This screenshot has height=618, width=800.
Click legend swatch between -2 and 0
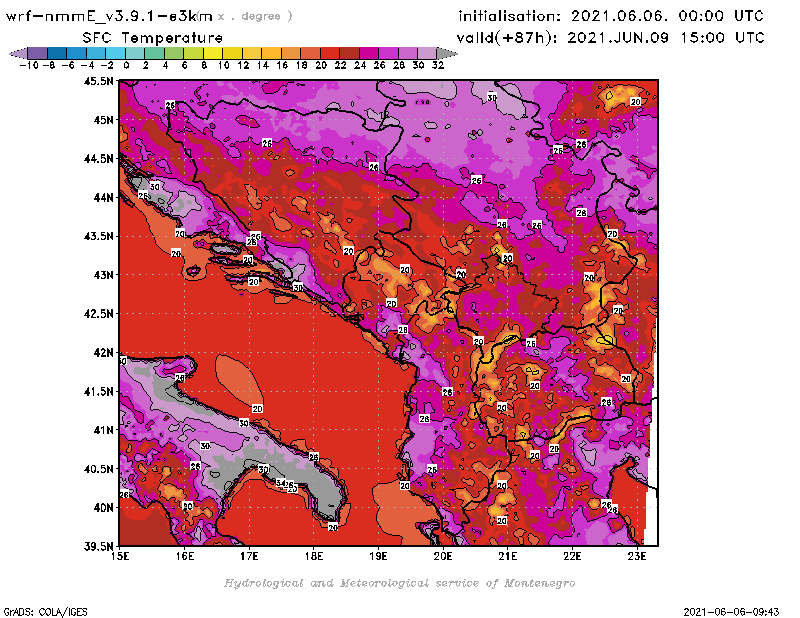[x=115, y=53]
